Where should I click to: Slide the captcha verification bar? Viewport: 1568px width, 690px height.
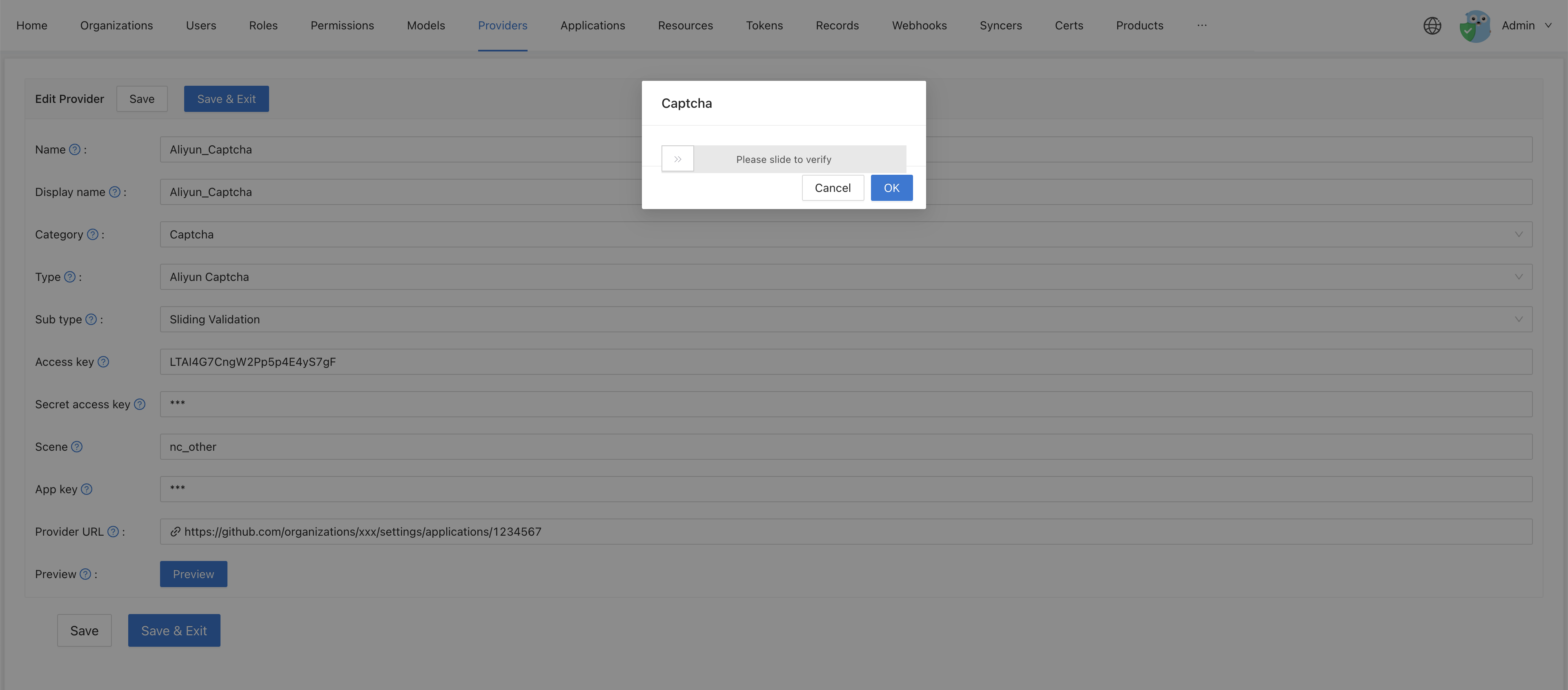(x=784, y=159)
